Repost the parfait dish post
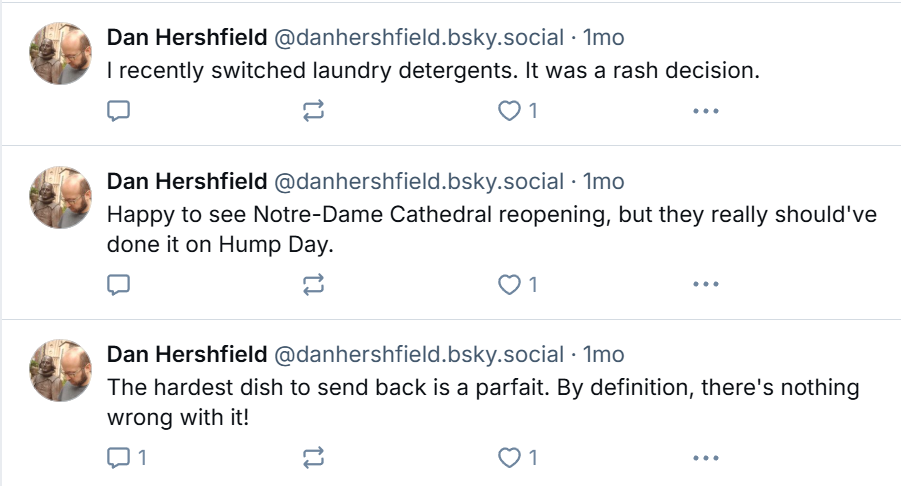 tap(313, 458)
